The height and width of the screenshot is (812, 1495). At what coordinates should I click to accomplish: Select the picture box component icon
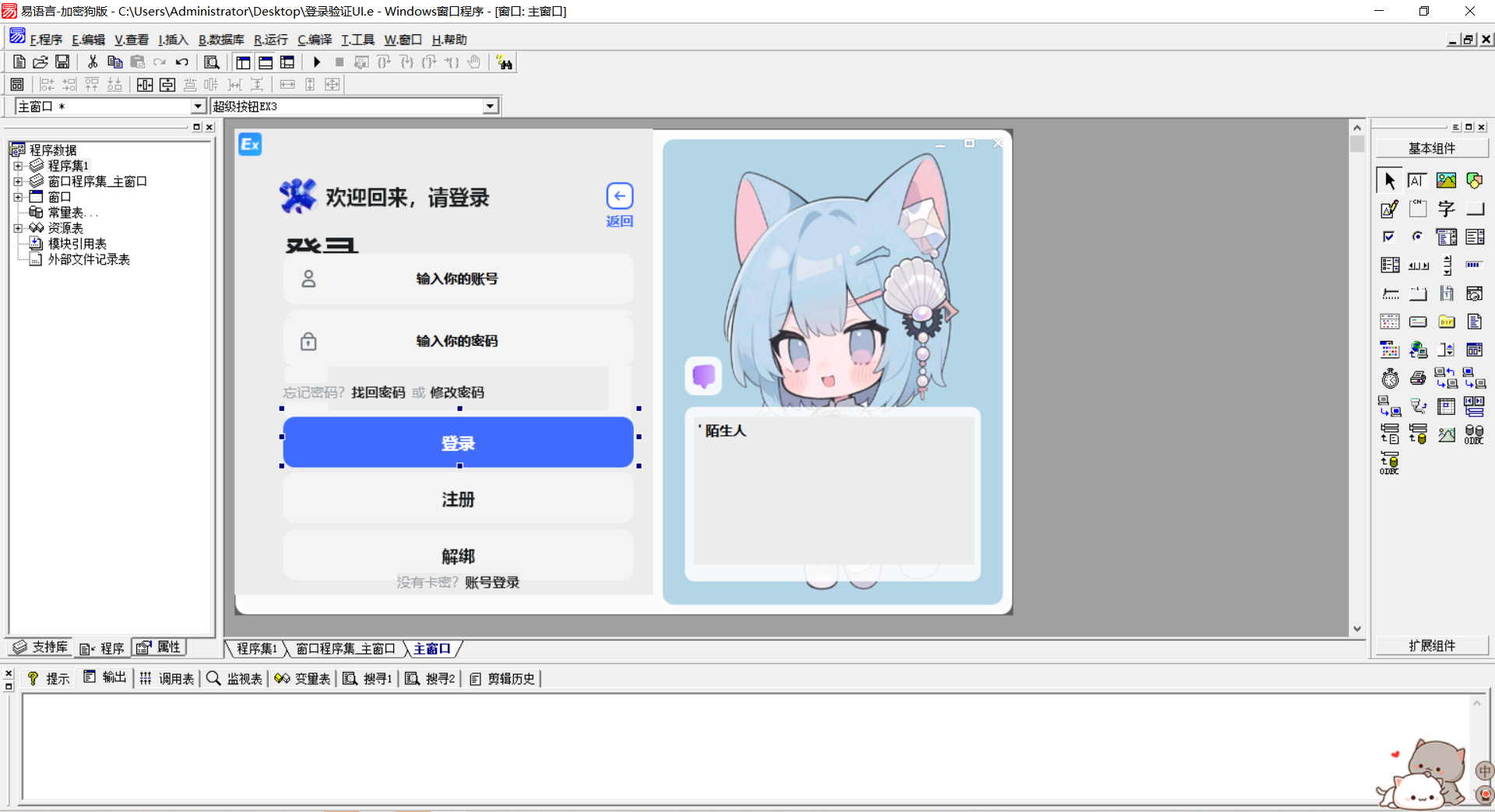(1445, 180)
